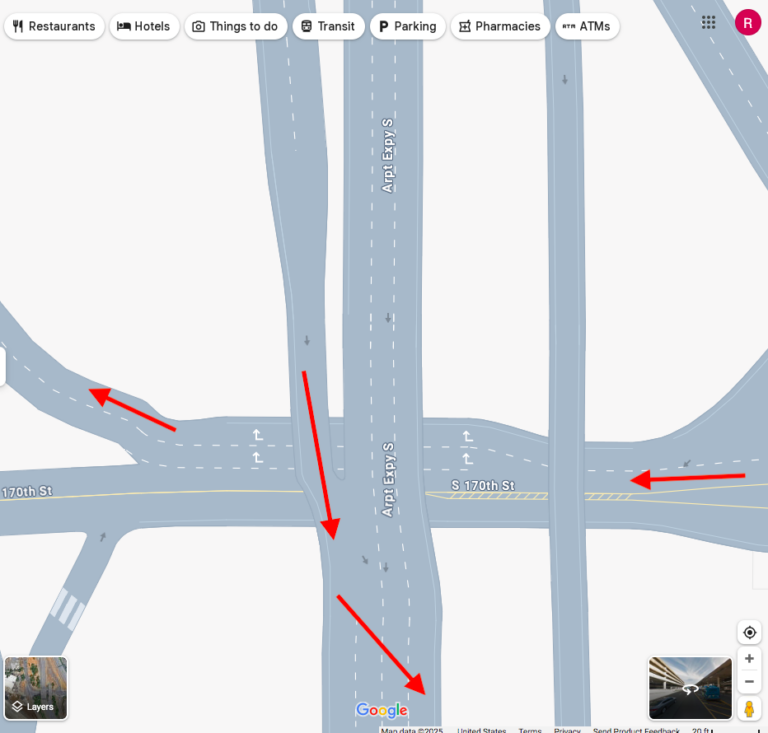
Task: Expand the collapsed side panel
Action: pos(3,366)
